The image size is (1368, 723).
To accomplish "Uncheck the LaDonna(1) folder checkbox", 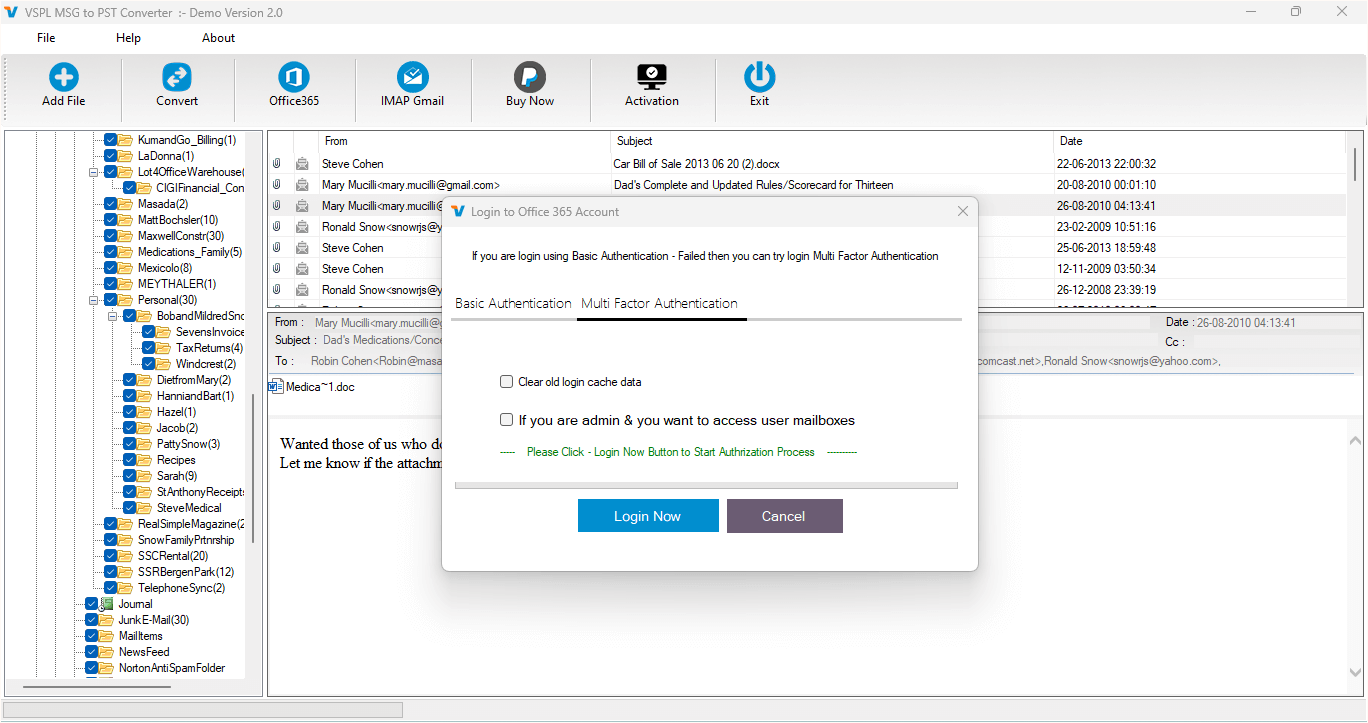I will (x=111, y=156).
